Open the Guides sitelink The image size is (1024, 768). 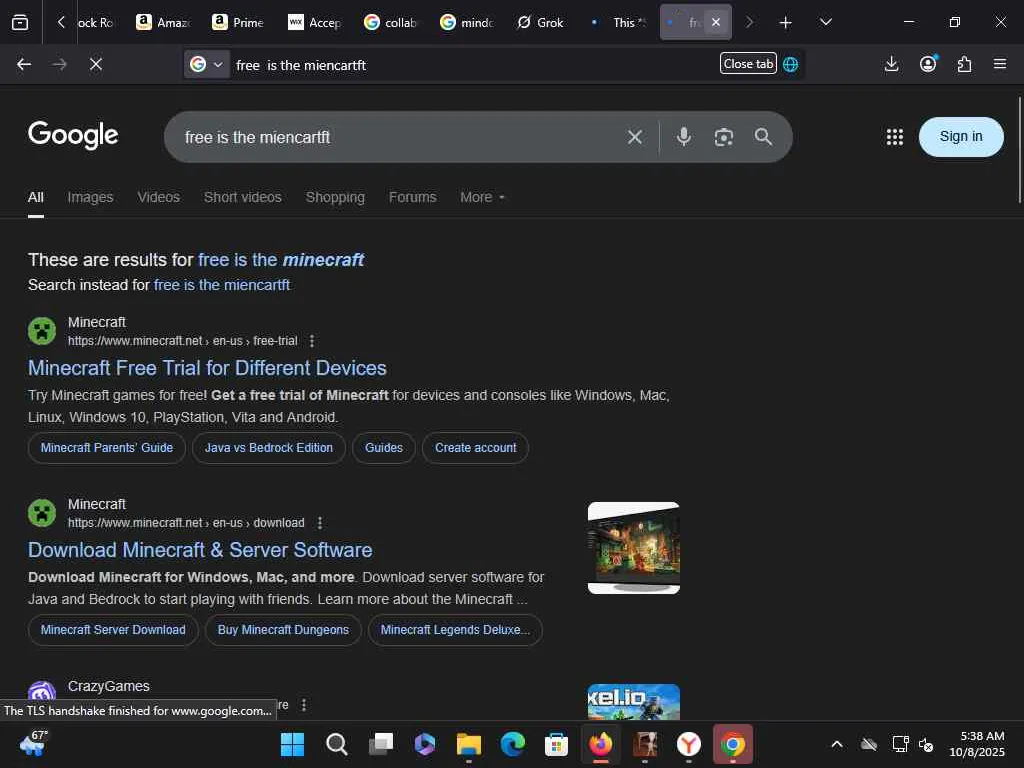pos(384,448)
